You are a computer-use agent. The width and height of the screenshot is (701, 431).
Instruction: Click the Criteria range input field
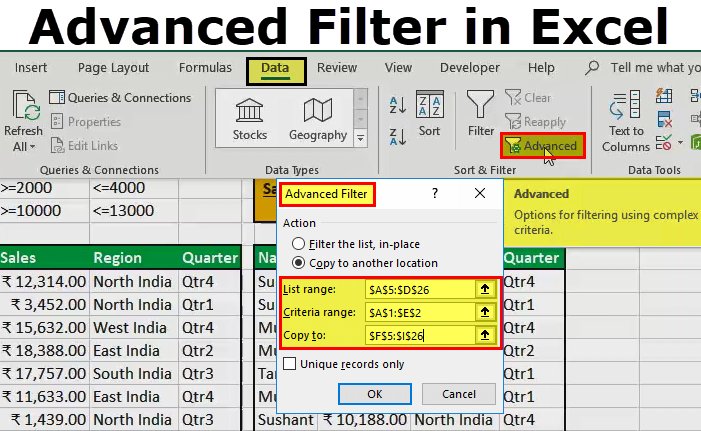pyautogui.click(x=420, y=312)
